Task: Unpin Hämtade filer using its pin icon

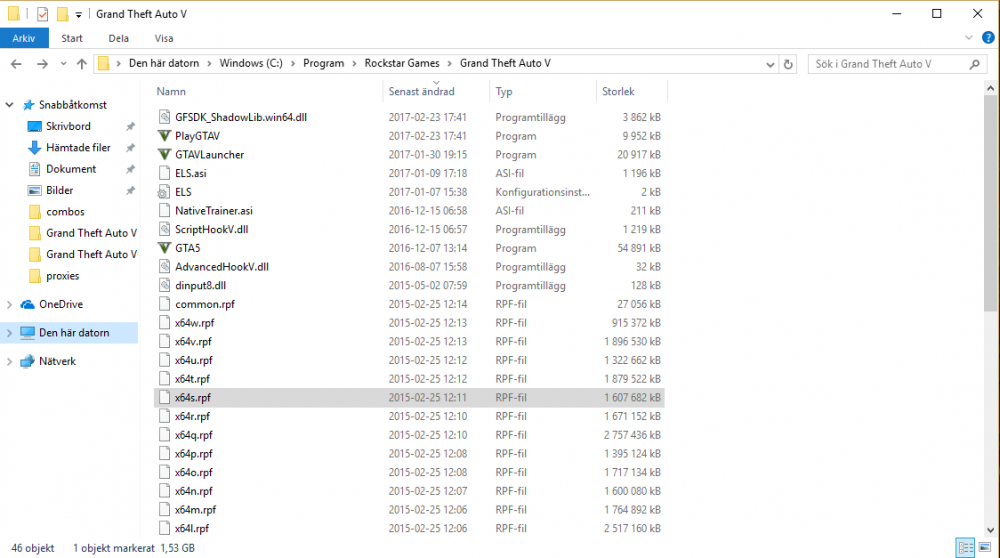Action: pos(130,147)
